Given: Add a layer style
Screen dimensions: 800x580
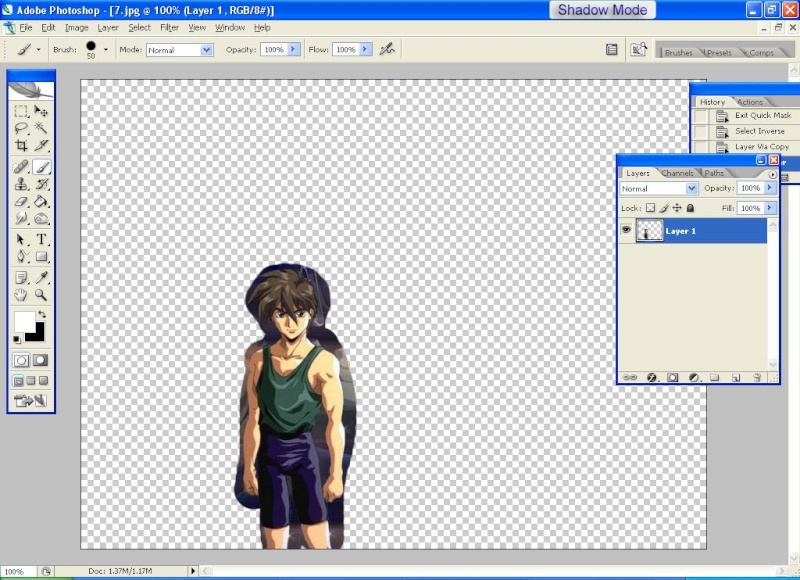Looking at the screenshot, I should pyautogui.click(x=652, y=377).
